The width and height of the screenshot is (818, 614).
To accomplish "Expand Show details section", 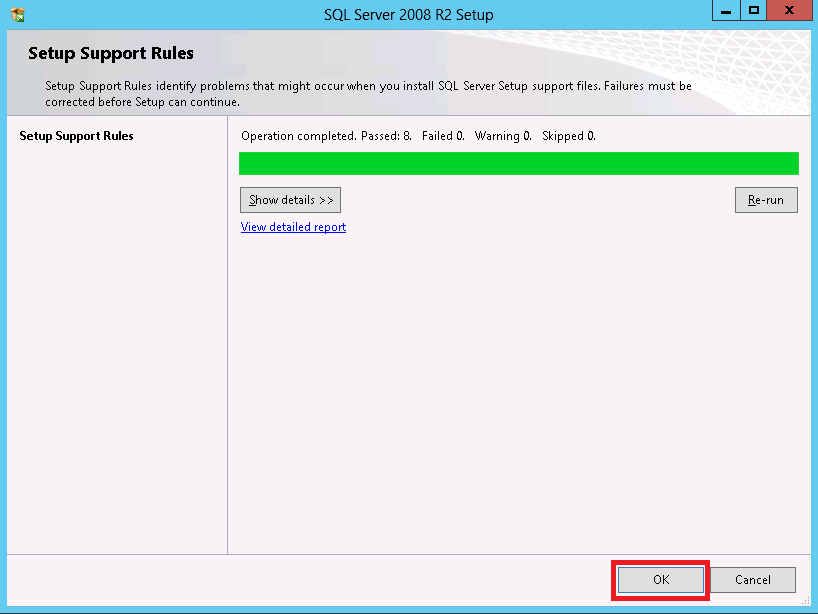I will point(291,200).
